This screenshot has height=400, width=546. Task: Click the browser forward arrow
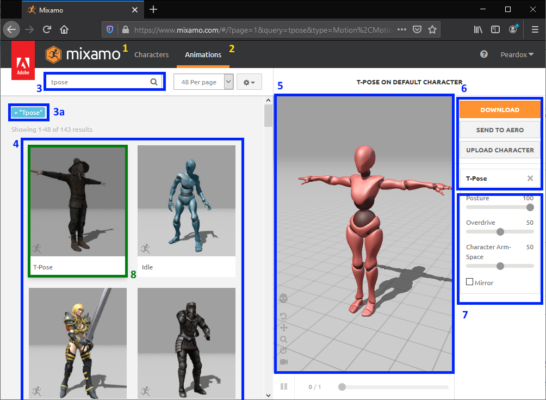29,30
